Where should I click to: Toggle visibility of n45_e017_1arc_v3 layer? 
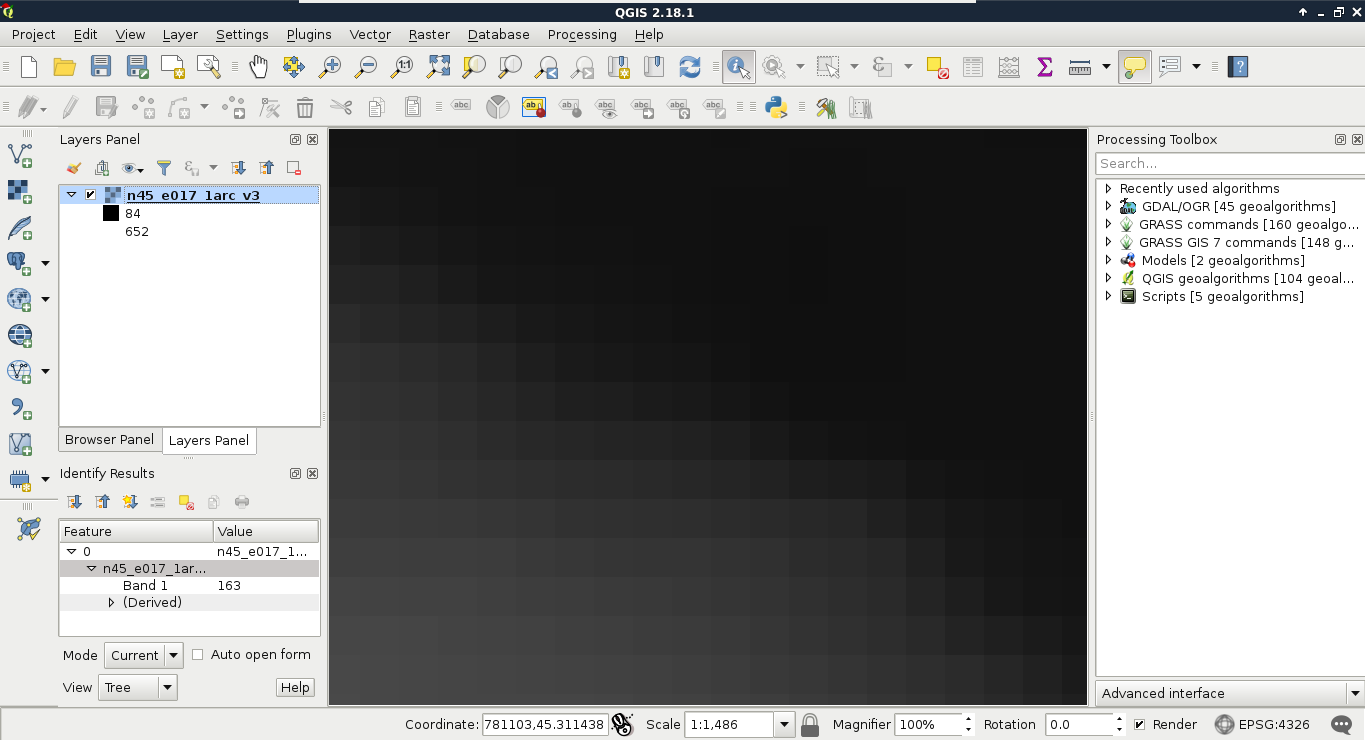[x=91, y=195]
